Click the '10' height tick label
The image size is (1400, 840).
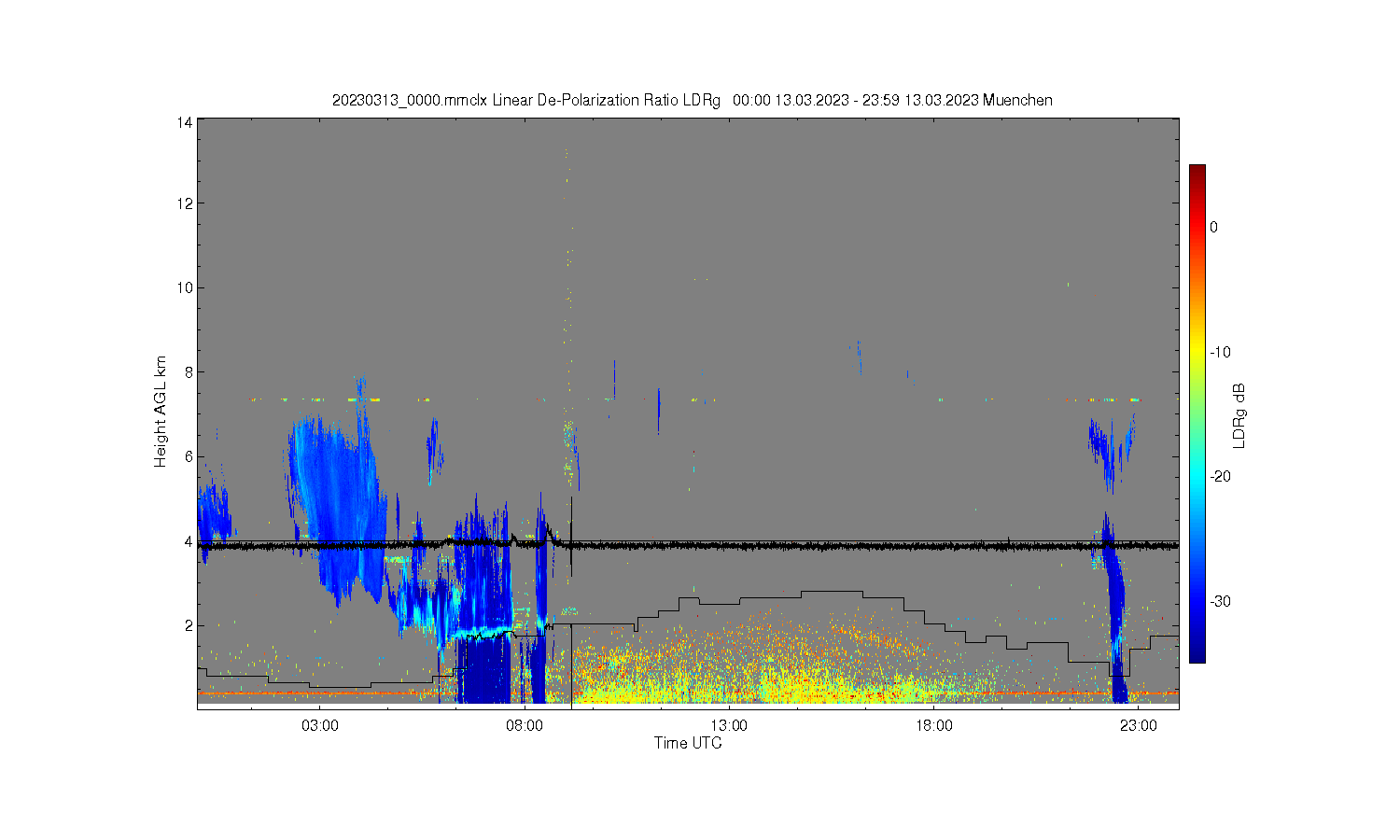click(x=185, y=287)
